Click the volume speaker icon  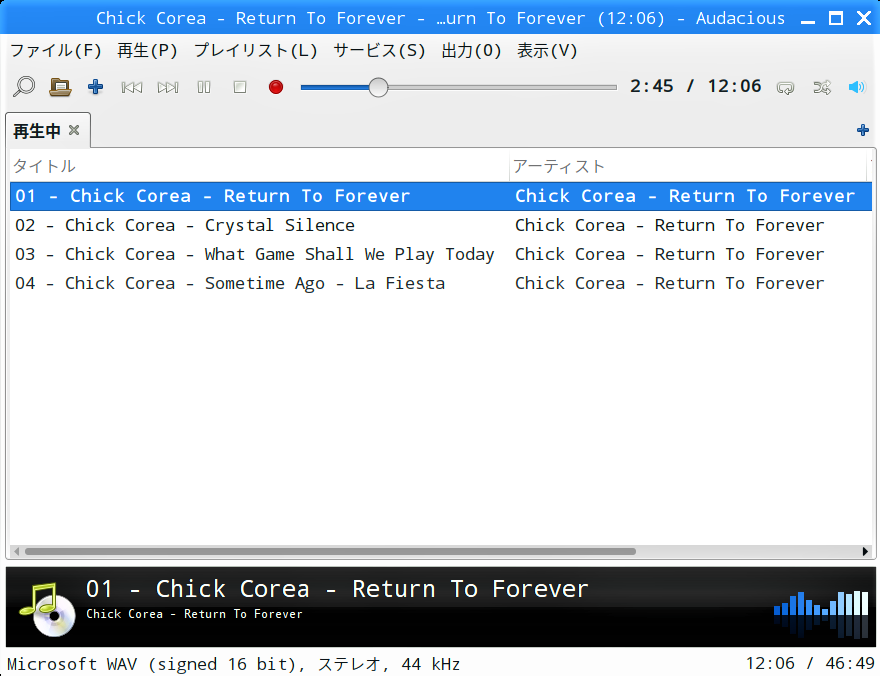coord(857,88)
